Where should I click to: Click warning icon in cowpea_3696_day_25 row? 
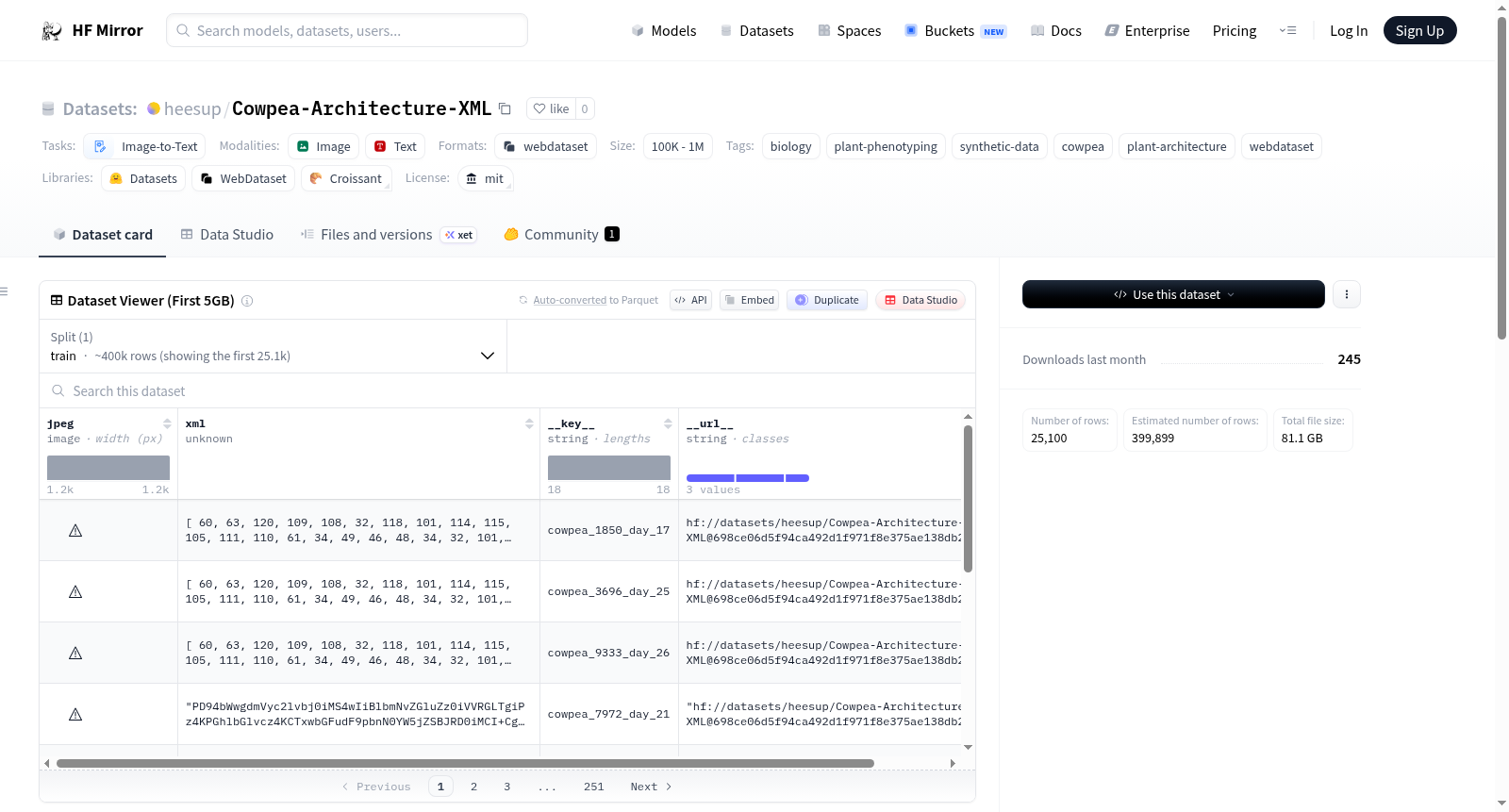[x=75, y=591]
